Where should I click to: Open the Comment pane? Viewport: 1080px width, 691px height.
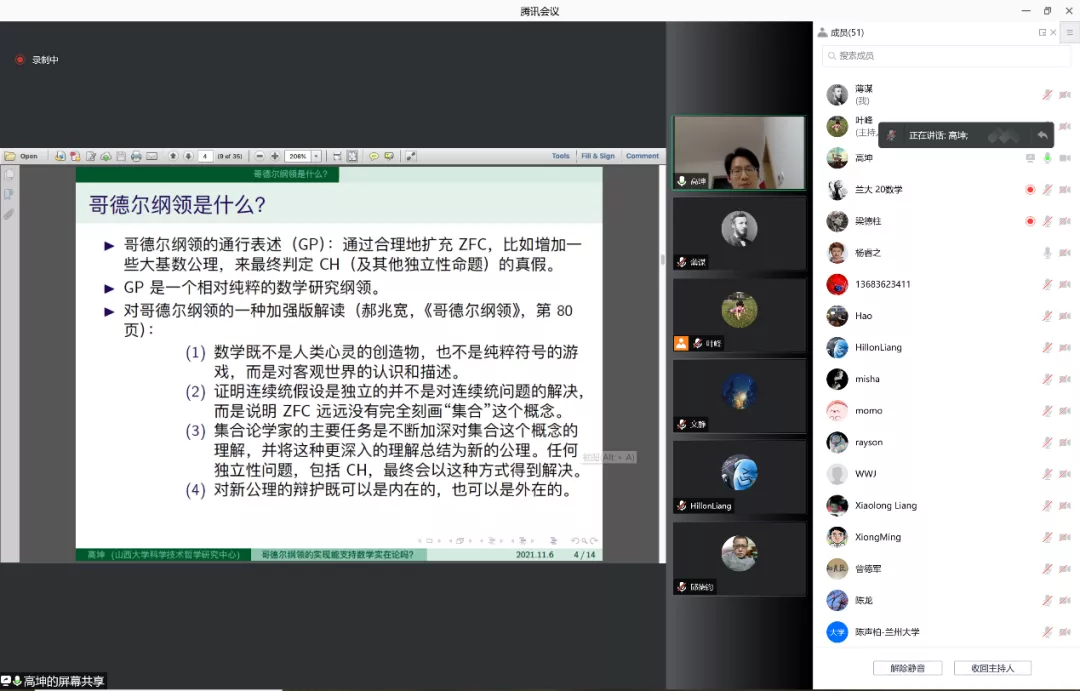pos(642,156)
